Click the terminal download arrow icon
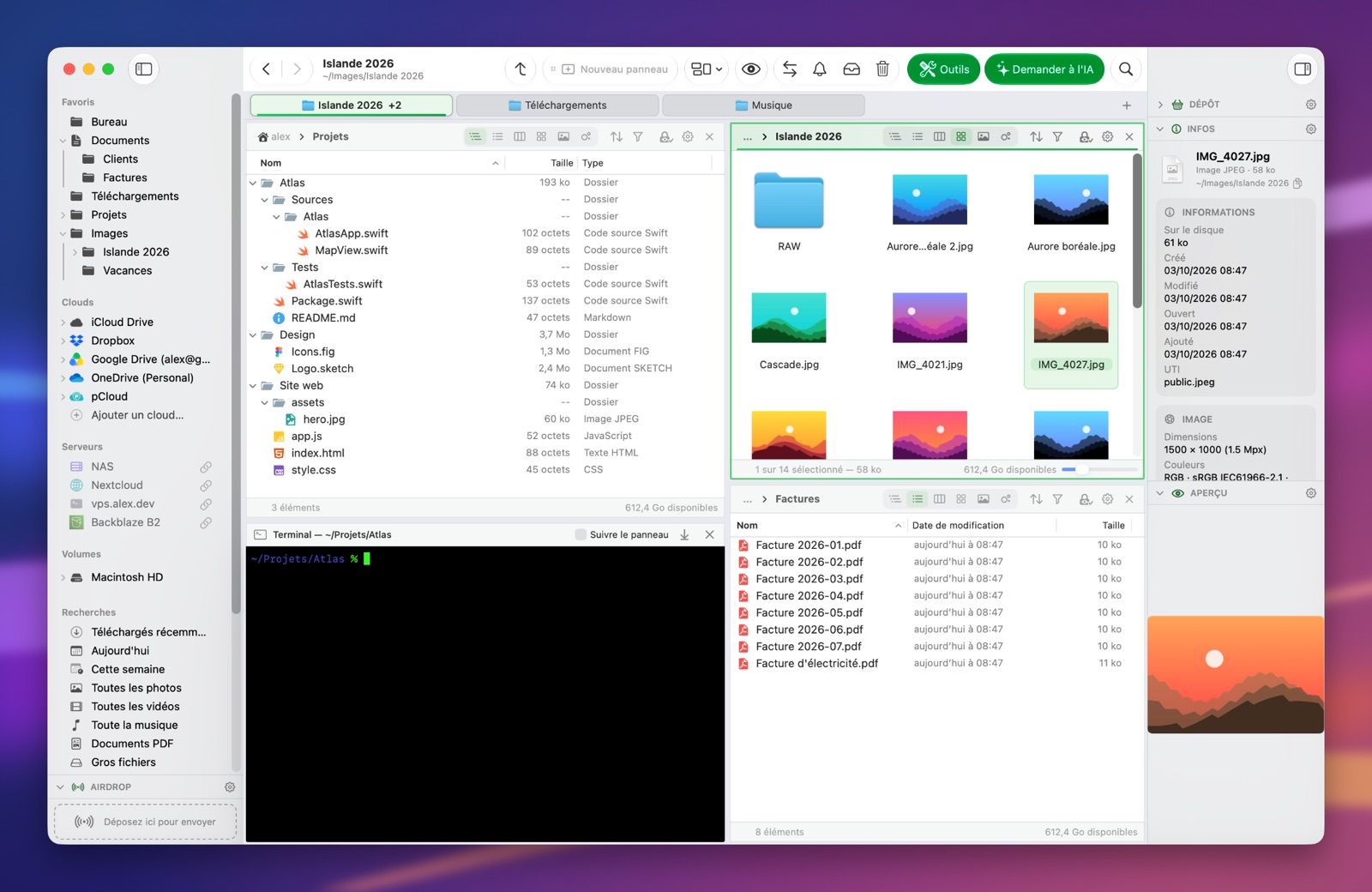This screenshot has height=892, width=1372. coord(684,534)
